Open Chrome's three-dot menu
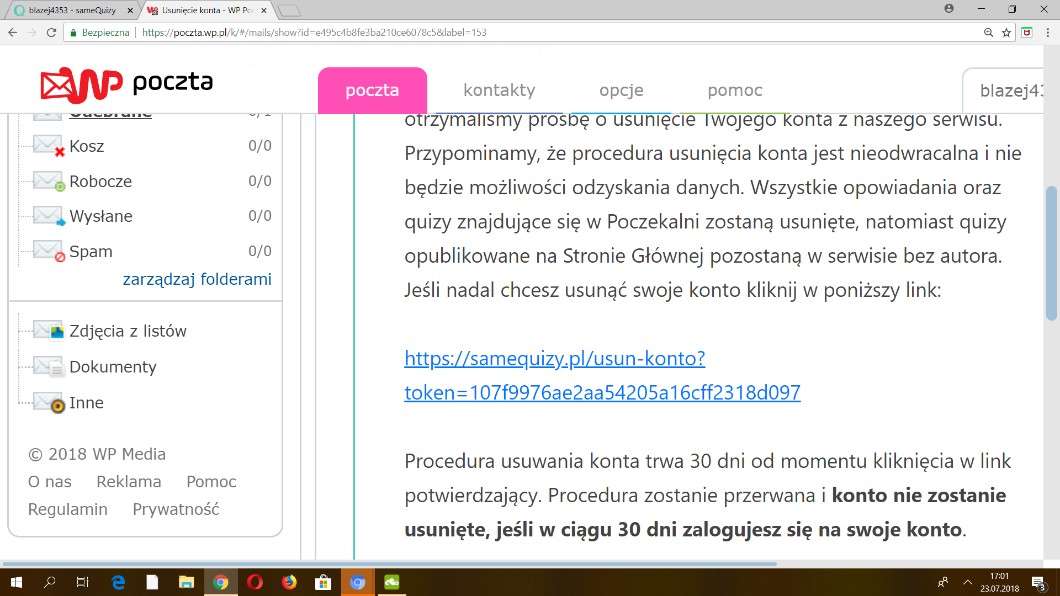Viewport: 1060px width, 596px height. click(x=1046, y=32)
